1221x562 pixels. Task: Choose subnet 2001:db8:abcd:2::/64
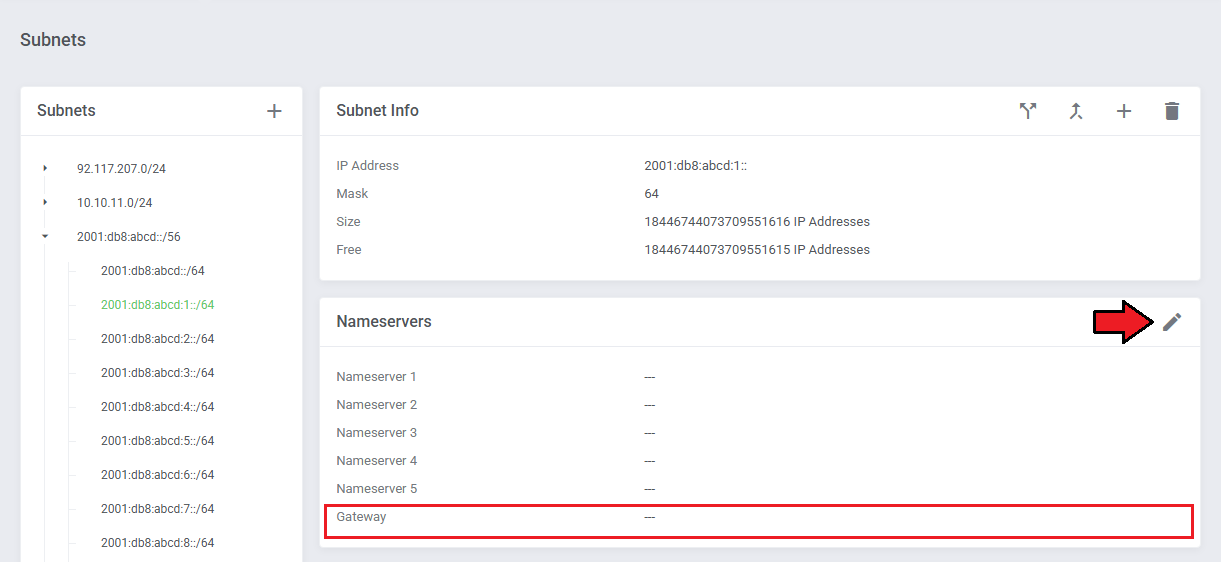(x=157, y=339)
